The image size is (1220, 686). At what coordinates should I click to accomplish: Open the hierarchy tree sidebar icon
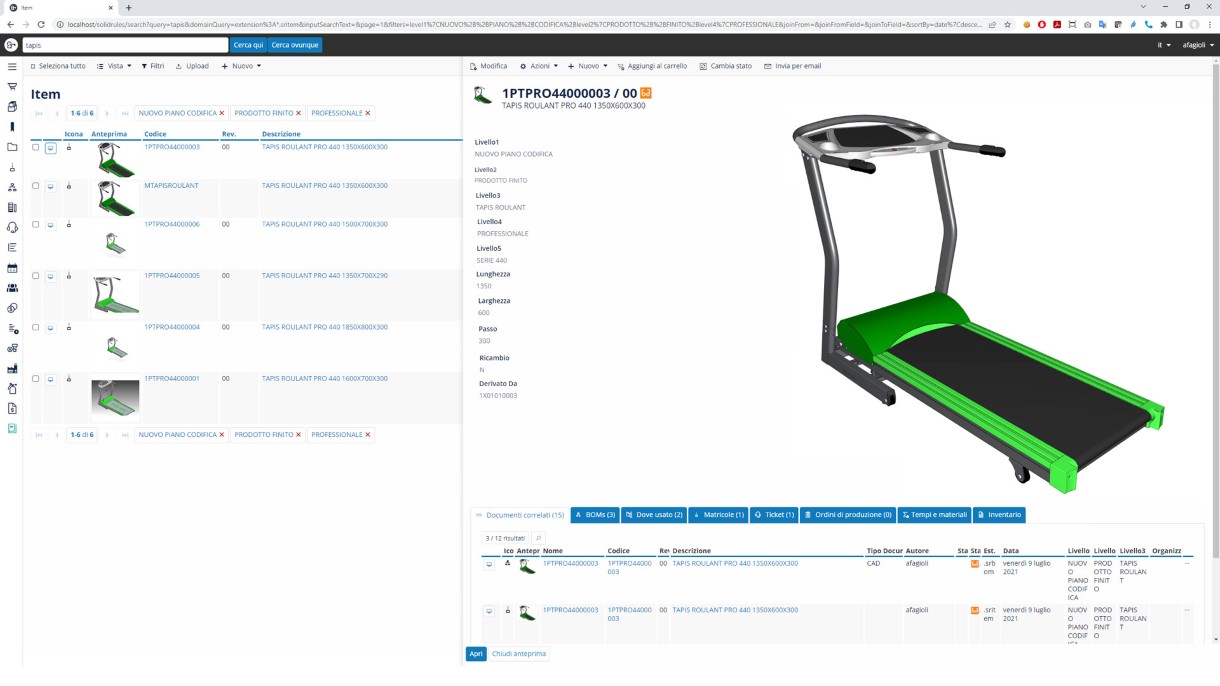12,187
